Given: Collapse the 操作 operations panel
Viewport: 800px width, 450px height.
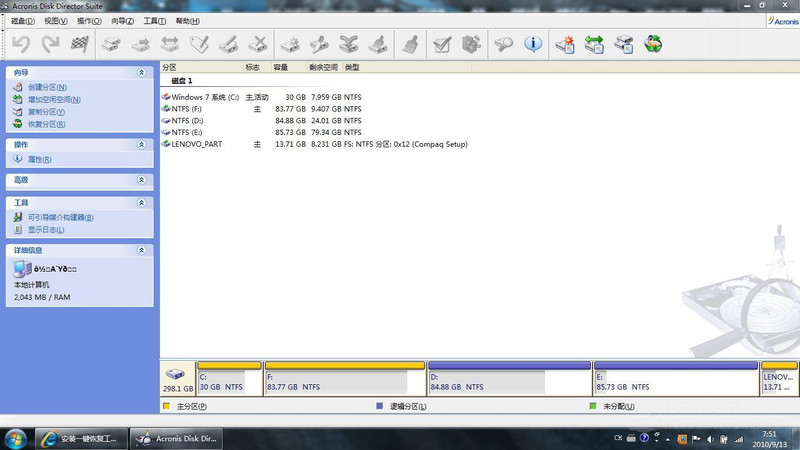Looking at the screenshot, I should pyautogui.click(x=141, y=145).
